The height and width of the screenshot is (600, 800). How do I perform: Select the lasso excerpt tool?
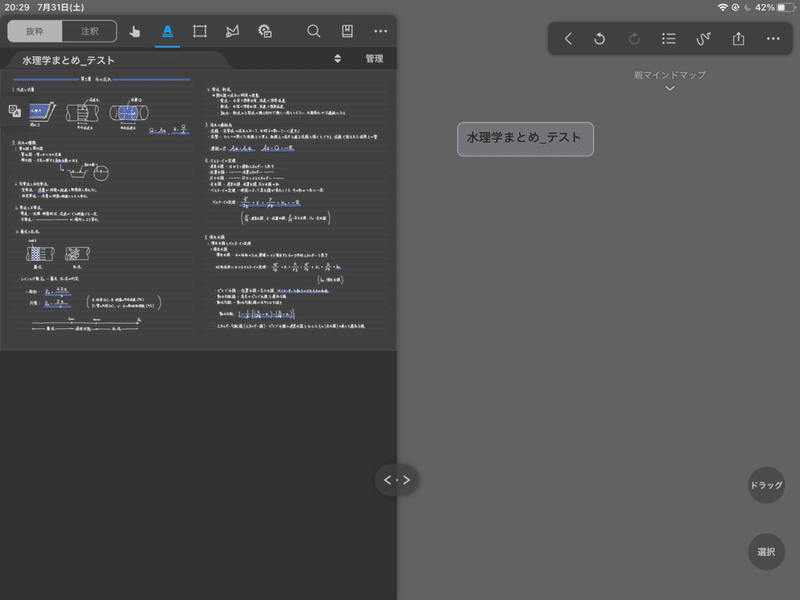(231, 31)
